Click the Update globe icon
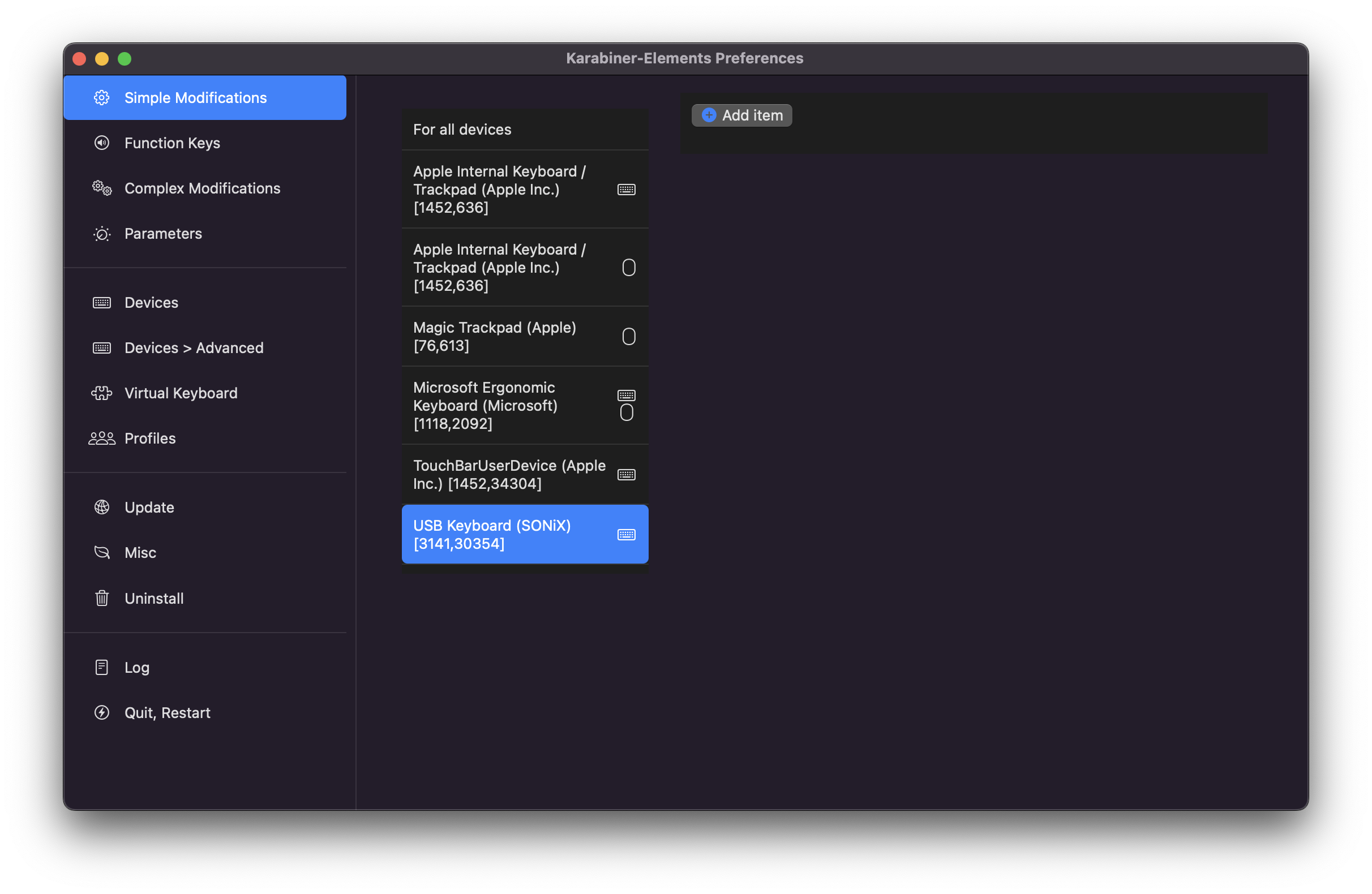 (101, 507)
